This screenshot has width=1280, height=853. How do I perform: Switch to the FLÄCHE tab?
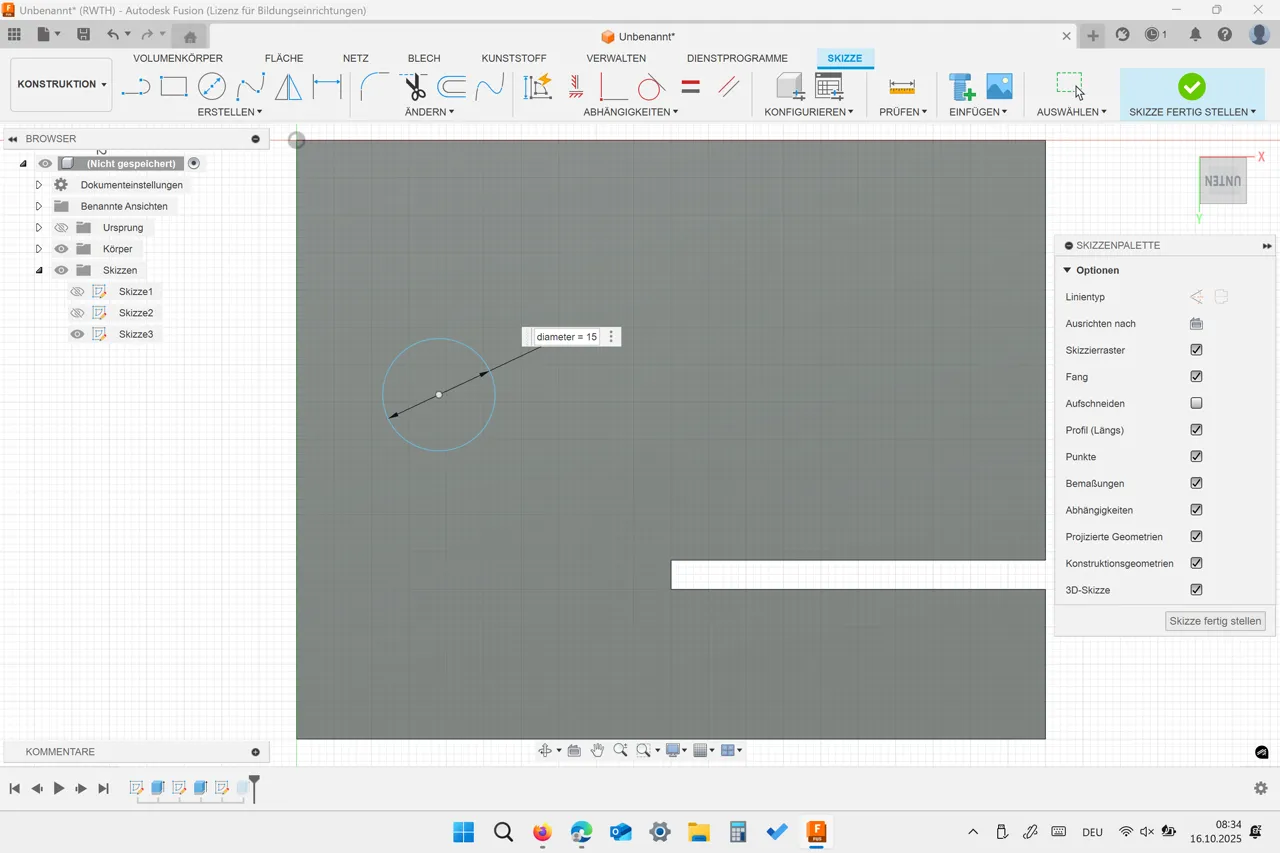284,58
